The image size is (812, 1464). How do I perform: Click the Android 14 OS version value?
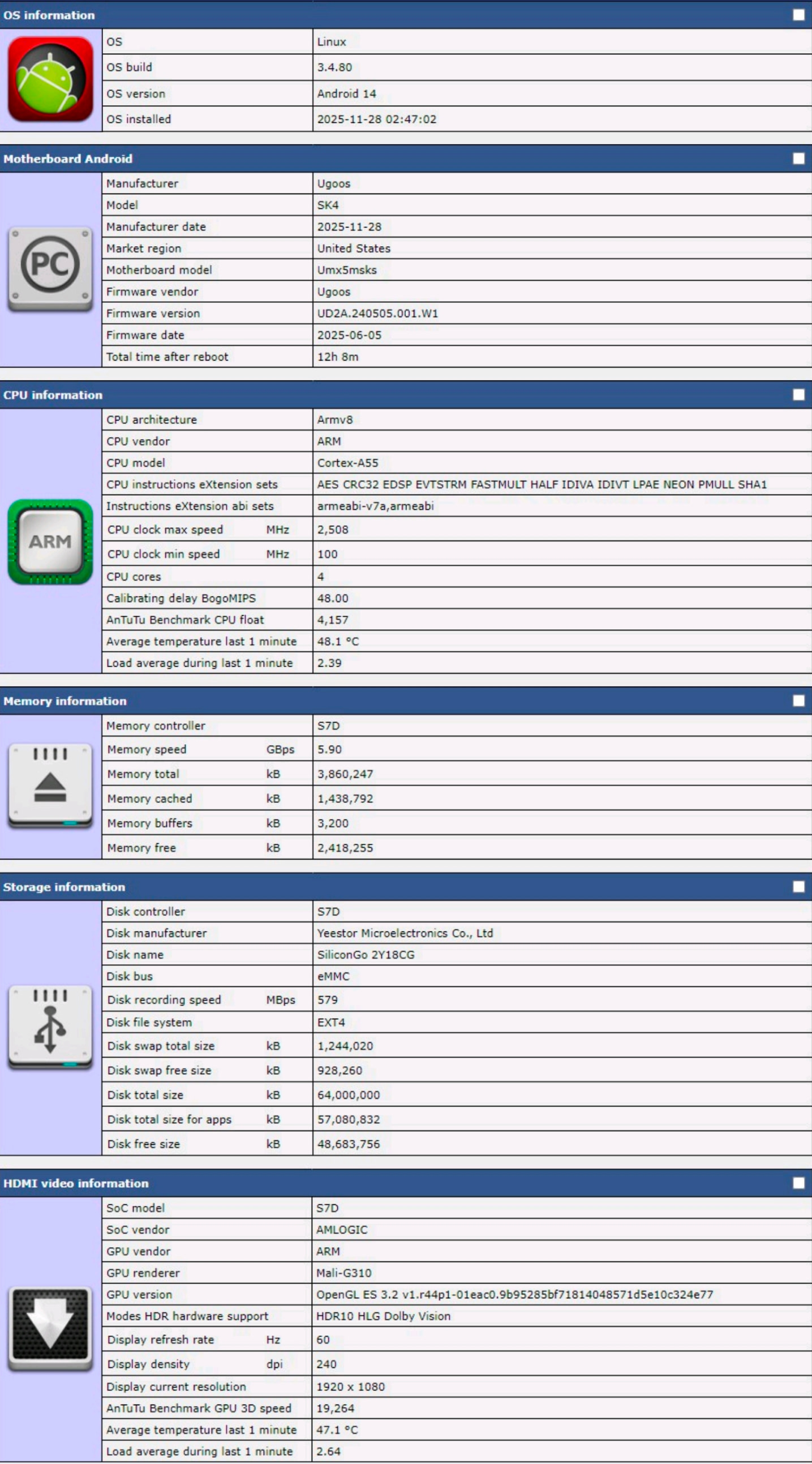347,94
